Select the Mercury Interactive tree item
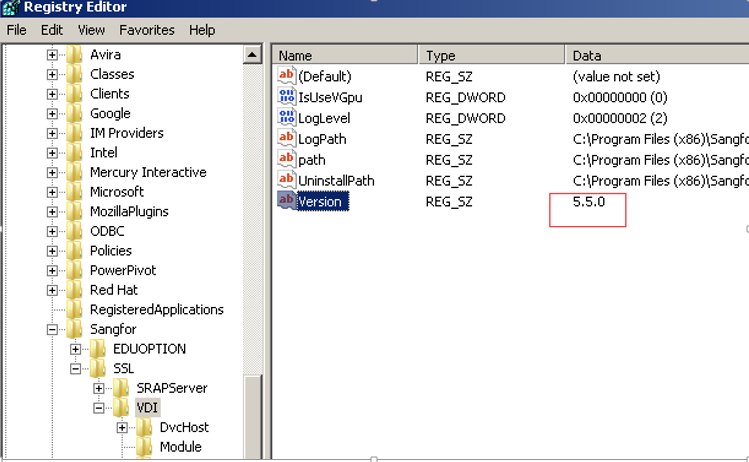Image resolution: width=749 pixels, height=462 pixels. [148, 172]
